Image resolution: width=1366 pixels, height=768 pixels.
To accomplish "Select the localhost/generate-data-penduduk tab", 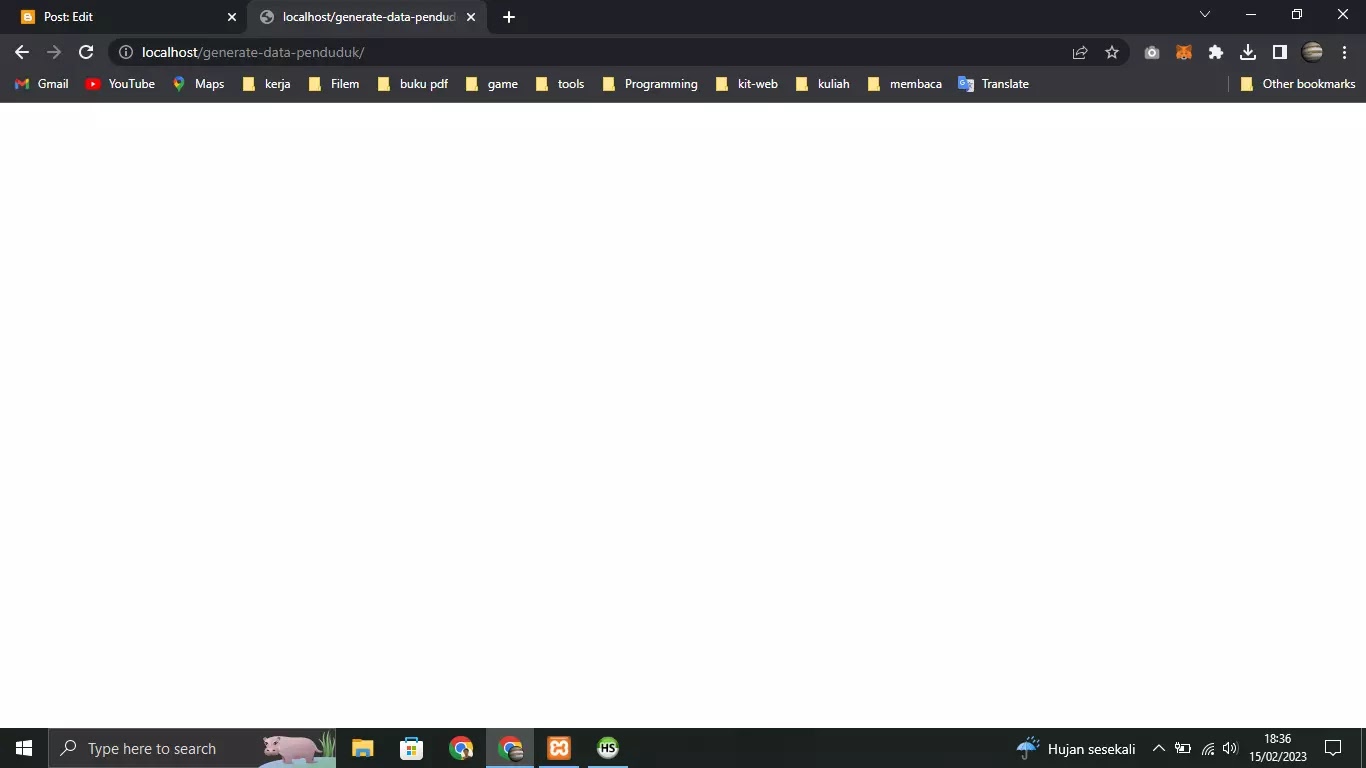I will coord(367,17).
